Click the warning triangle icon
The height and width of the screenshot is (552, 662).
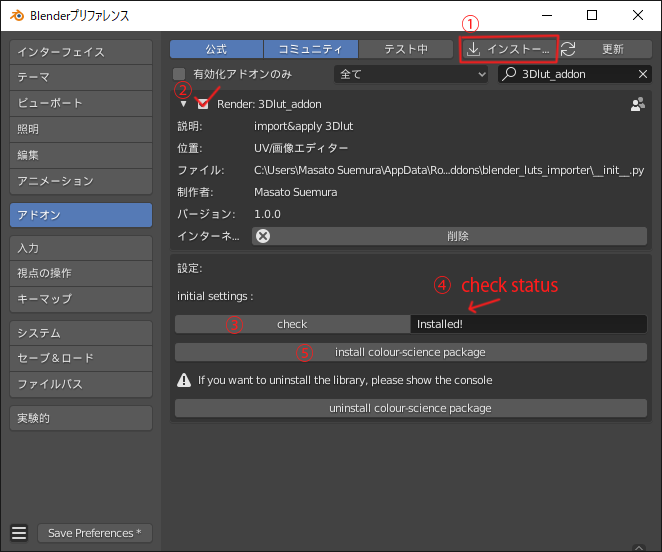184,380
